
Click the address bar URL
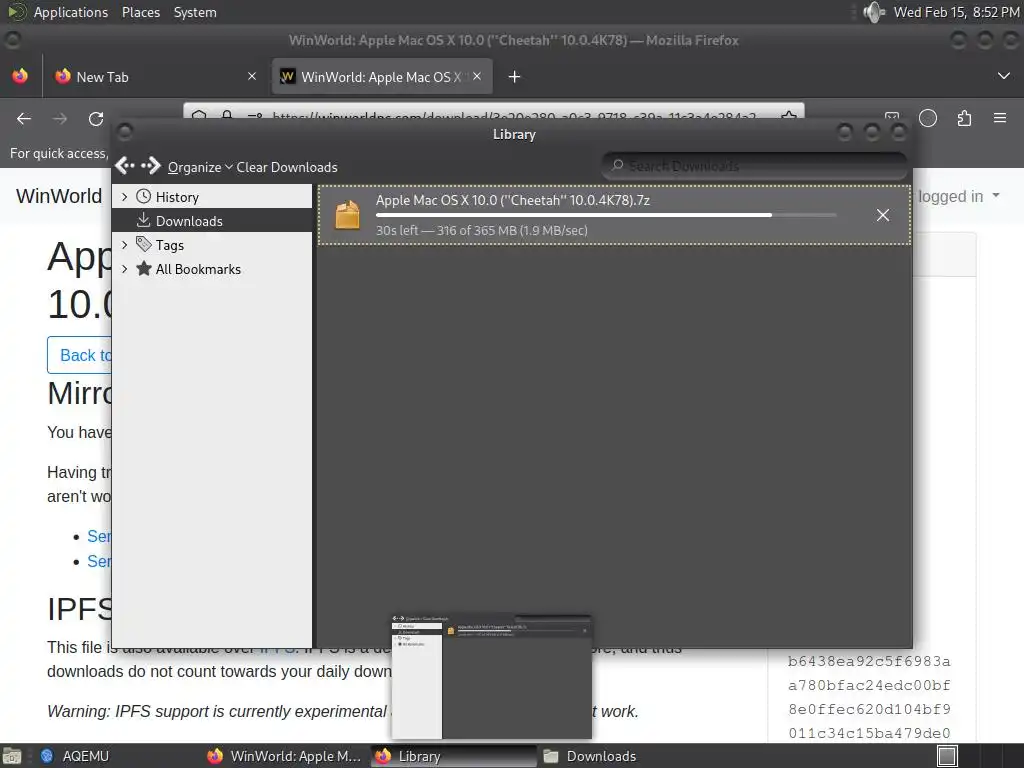click(x=513, y=116)
